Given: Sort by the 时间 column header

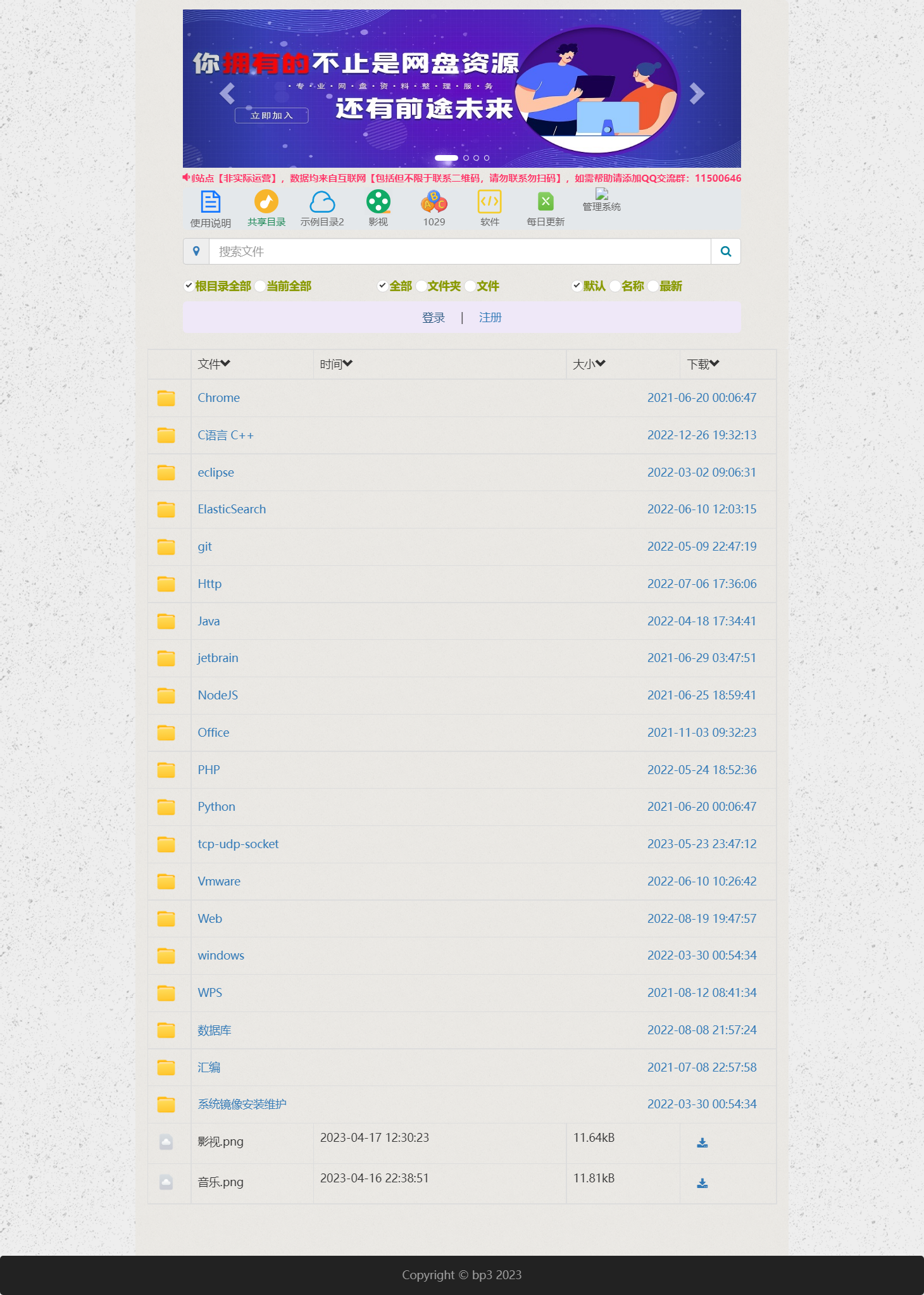Looking at the screenshot, I should coord(336,364).
